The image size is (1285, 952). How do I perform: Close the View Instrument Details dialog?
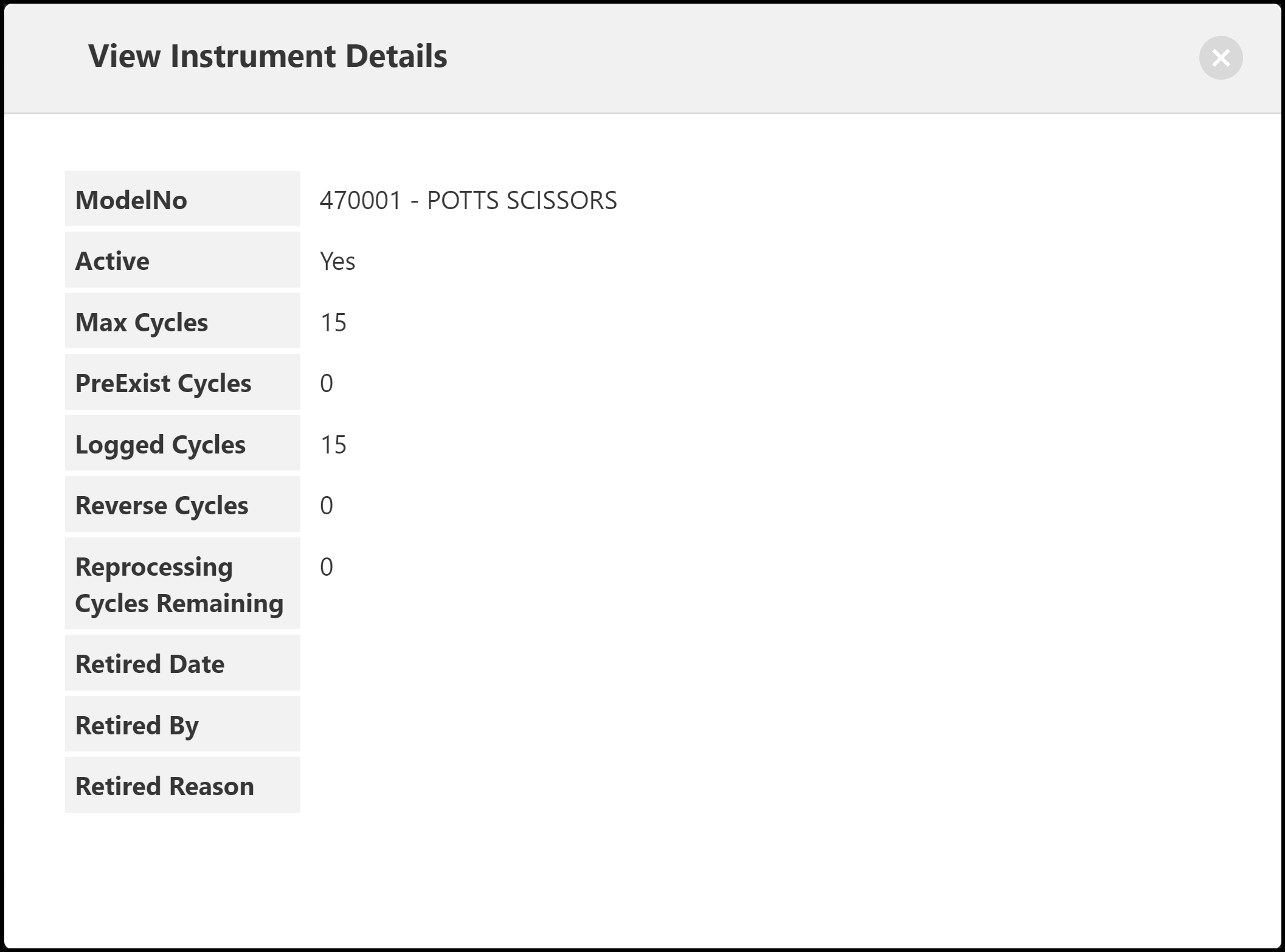pos(1221,58)
